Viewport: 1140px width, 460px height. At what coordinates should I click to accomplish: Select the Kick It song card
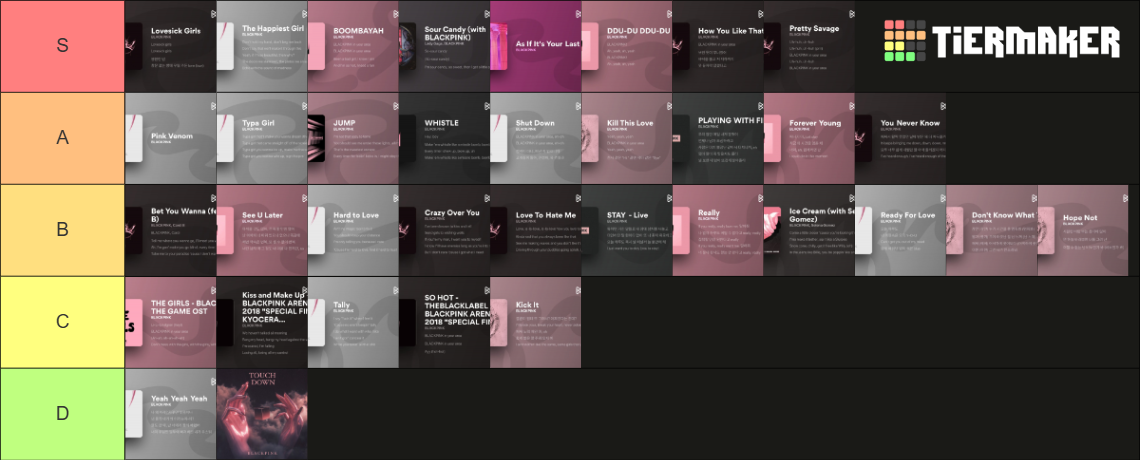point(536,322)
